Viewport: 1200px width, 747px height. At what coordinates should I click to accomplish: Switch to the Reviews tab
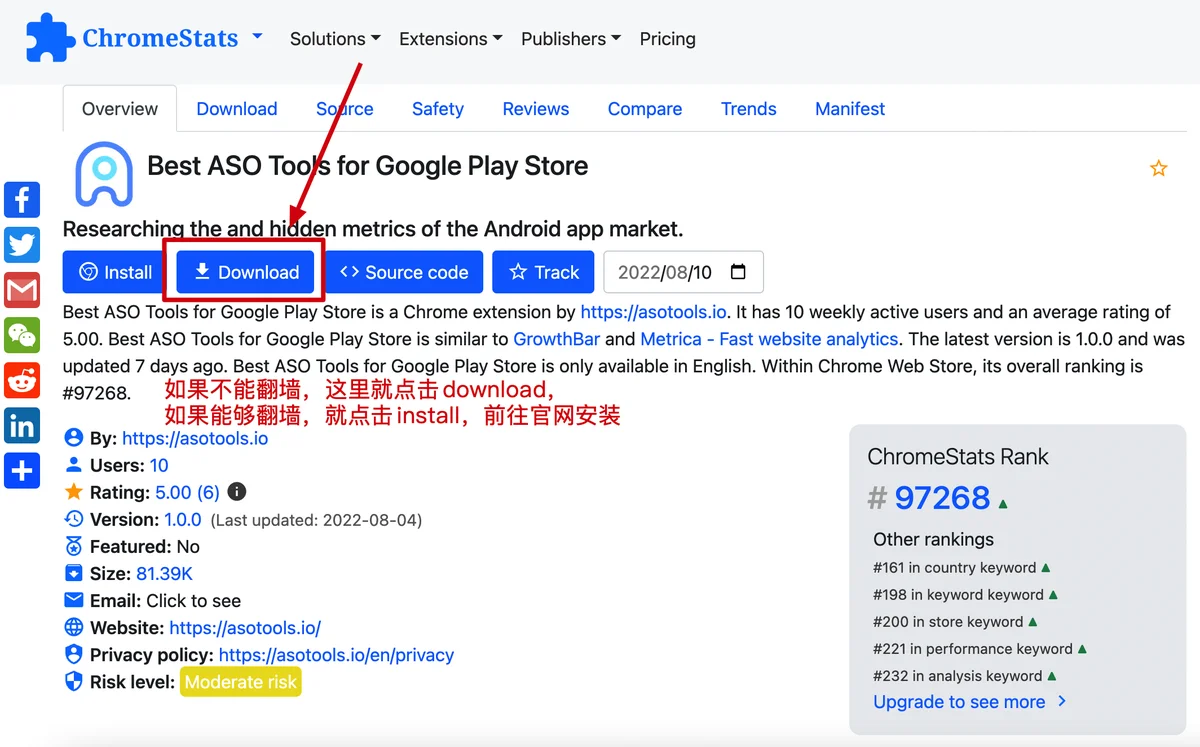tap(536, 109)
